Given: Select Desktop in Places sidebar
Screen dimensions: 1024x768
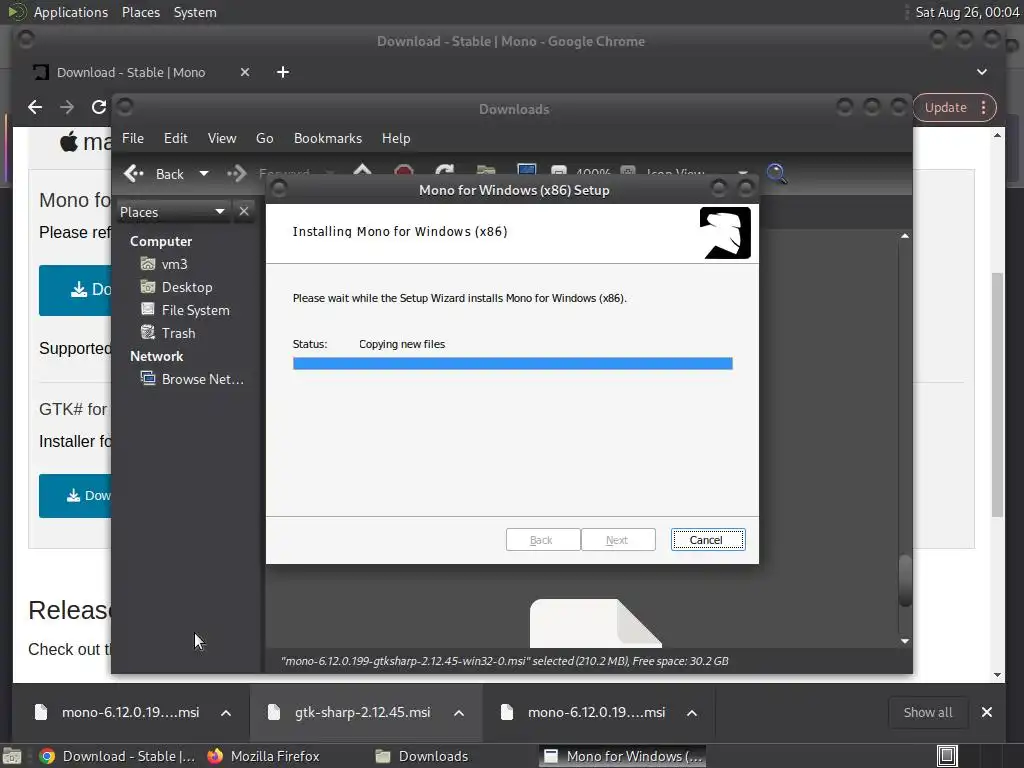Looking at the screenshot, I should click(176, 287).
